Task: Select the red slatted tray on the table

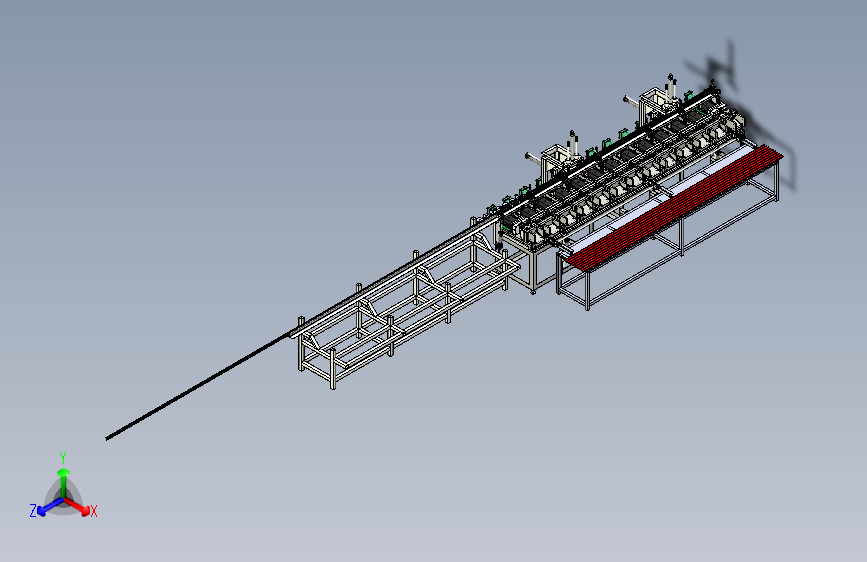Action: pos(676,207)
